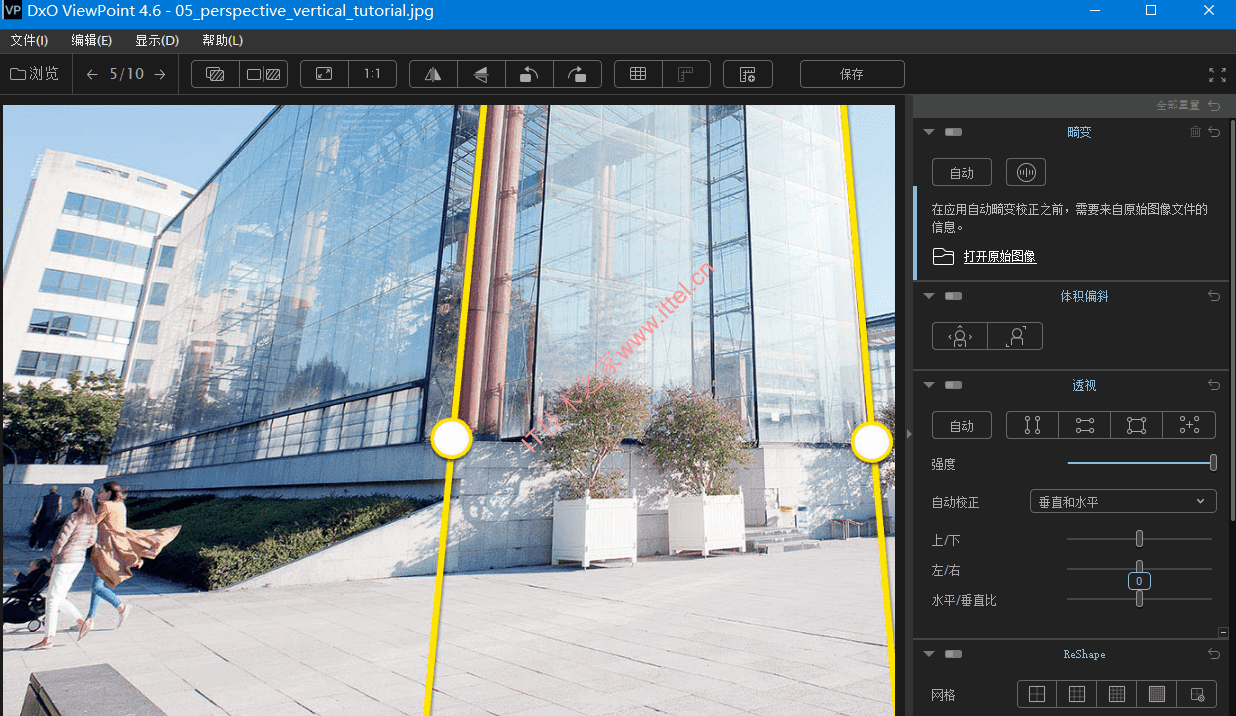Select force rectangle perspective tool
The width and height of the screenshot is (1236, 716).
(1137, 425)
